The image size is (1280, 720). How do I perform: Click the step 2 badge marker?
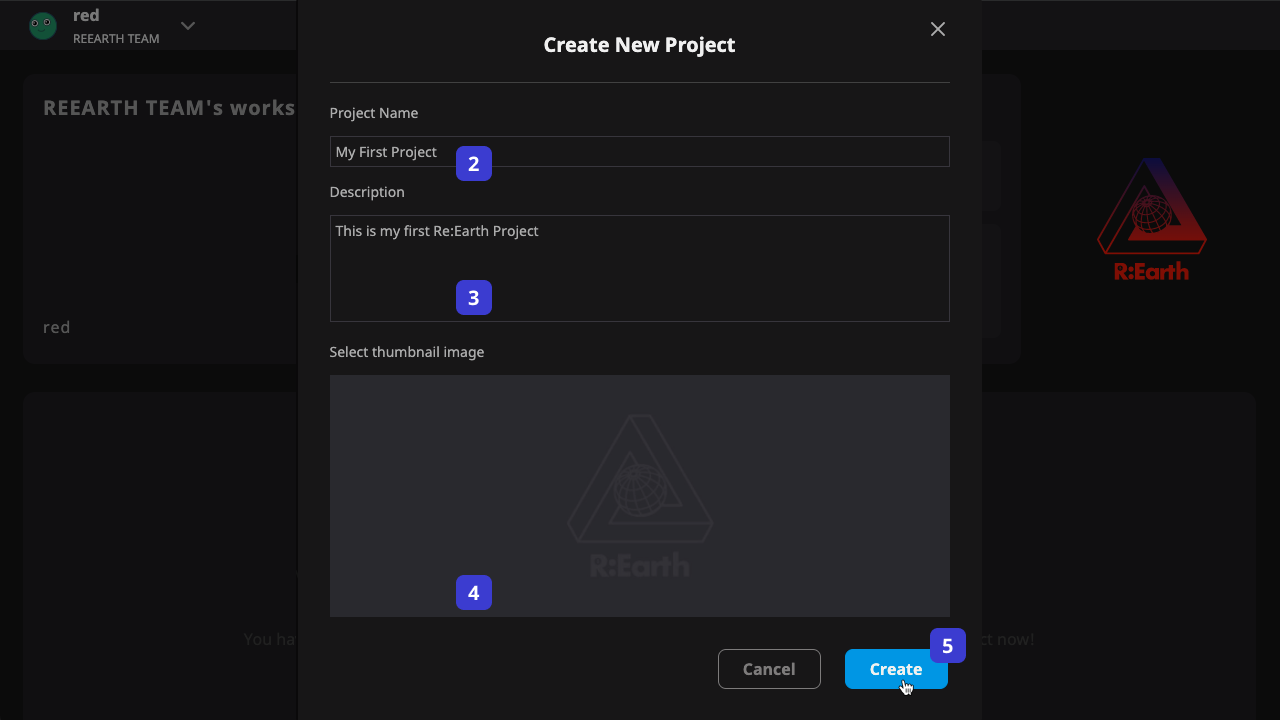tap(474, 164)
